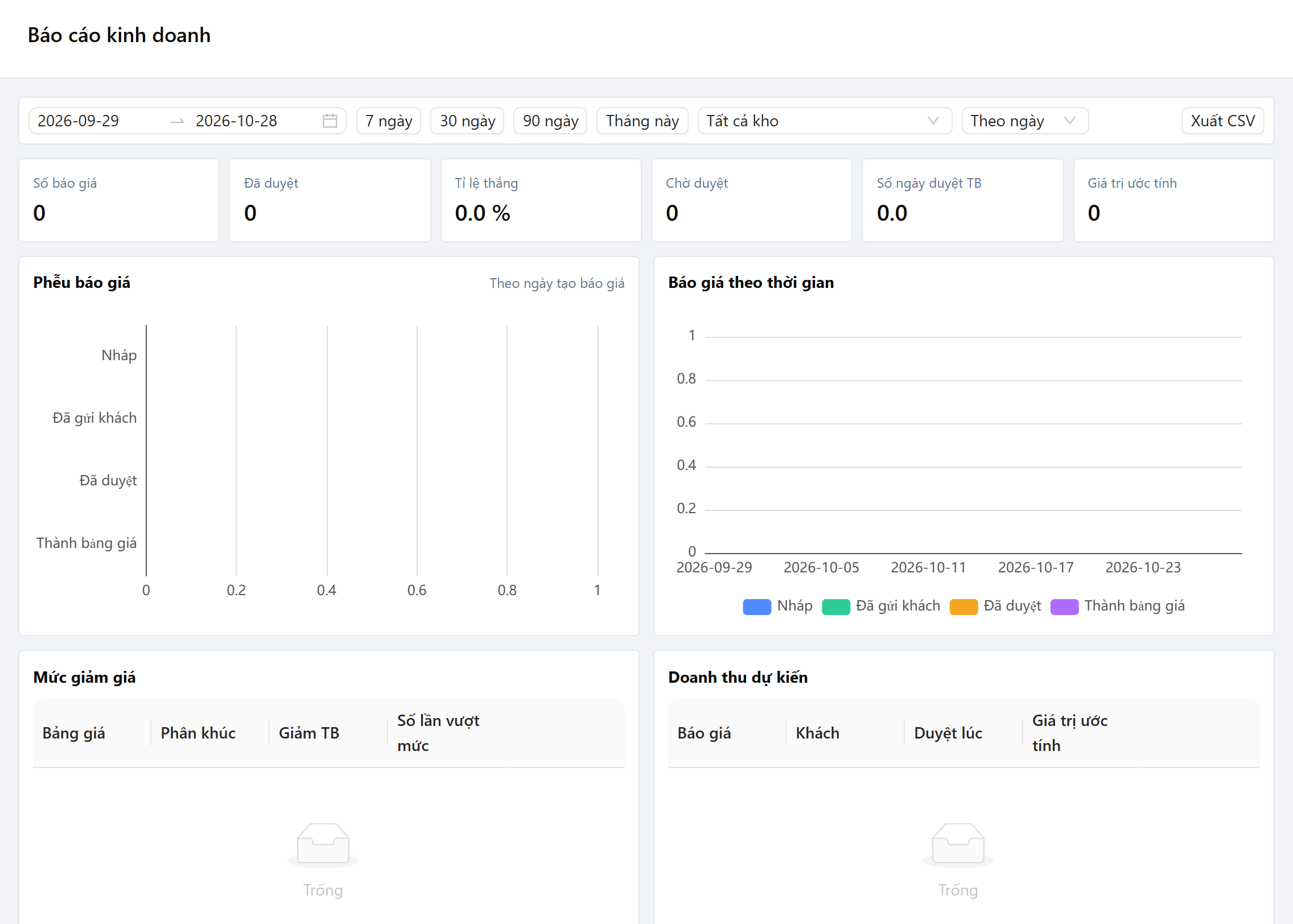The width and height of the screenshot is (1293, 924).
Task: Toggle Nháp legend blue swatch
Action: pos(757,607)
